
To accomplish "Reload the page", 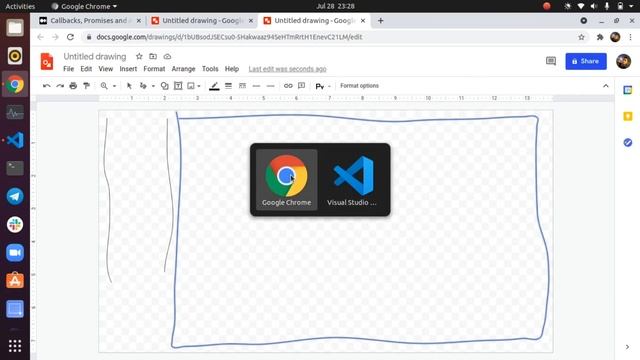I will [x=70, y=37].
